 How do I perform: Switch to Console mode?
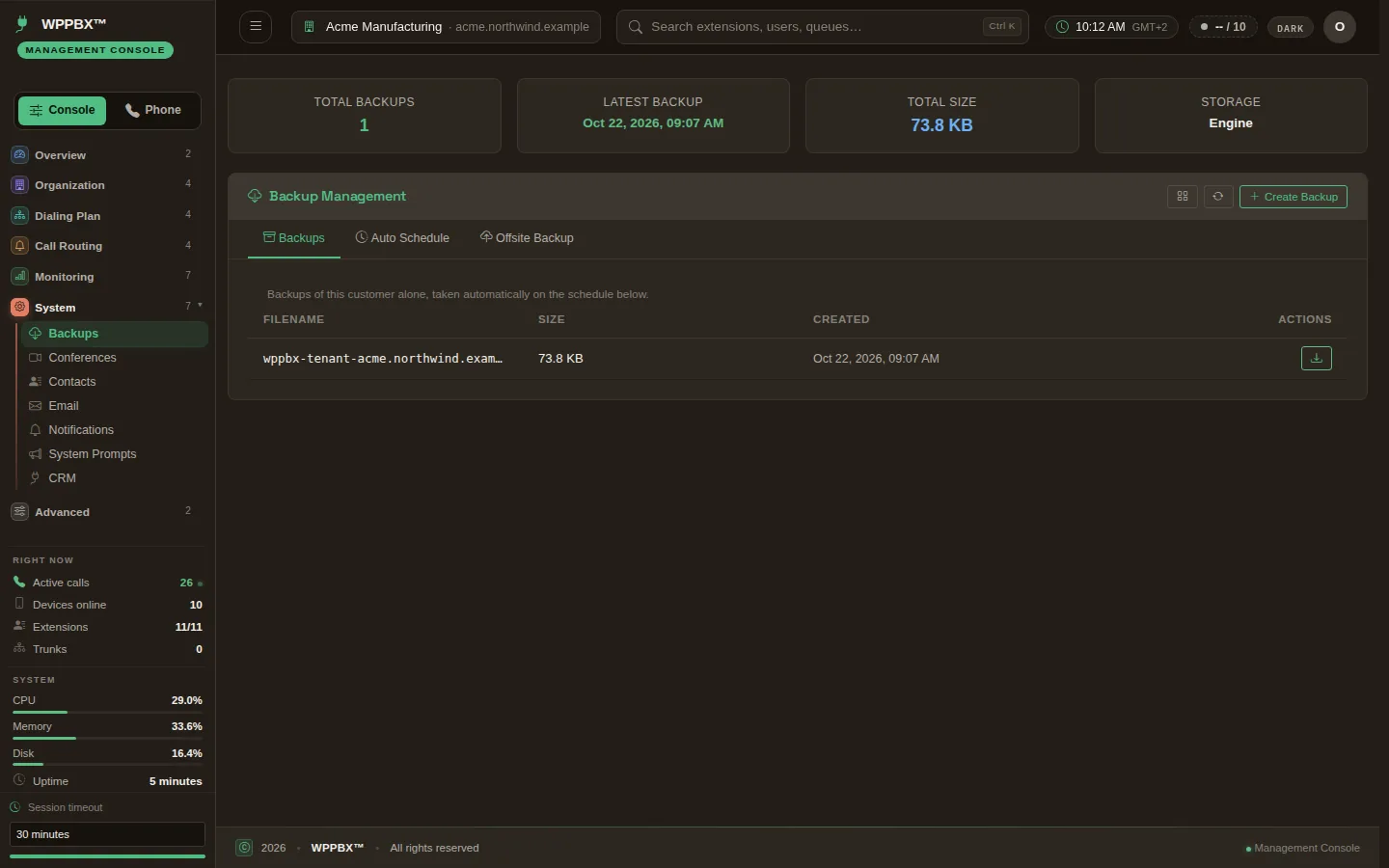[x=62, y=110]
